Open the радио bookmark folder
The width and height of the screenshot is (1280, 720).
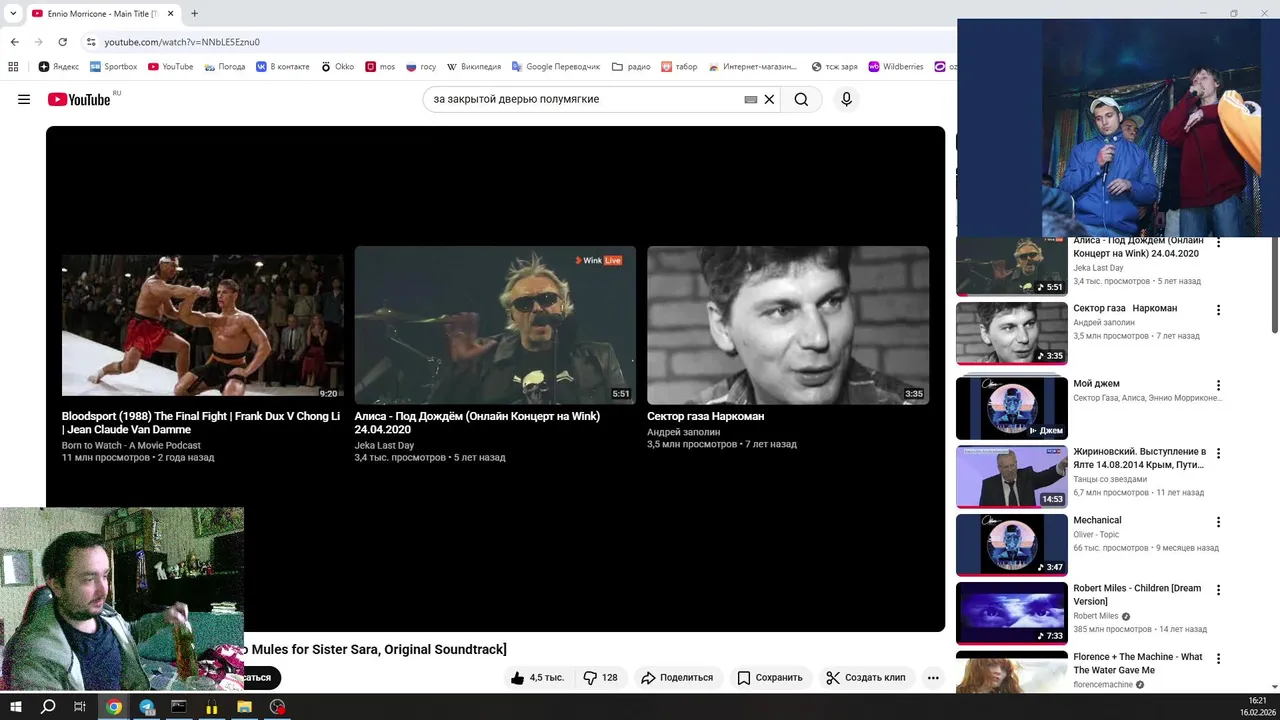(x=631, y=67)
